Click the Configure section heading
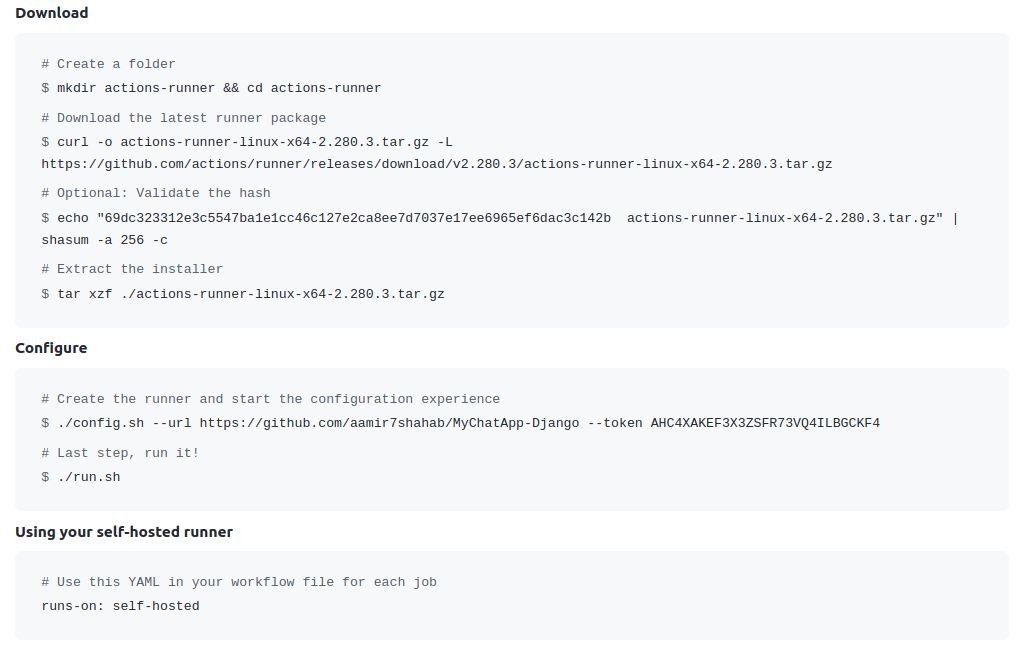Screen dimensions: 1026x653 pos(51,348)
